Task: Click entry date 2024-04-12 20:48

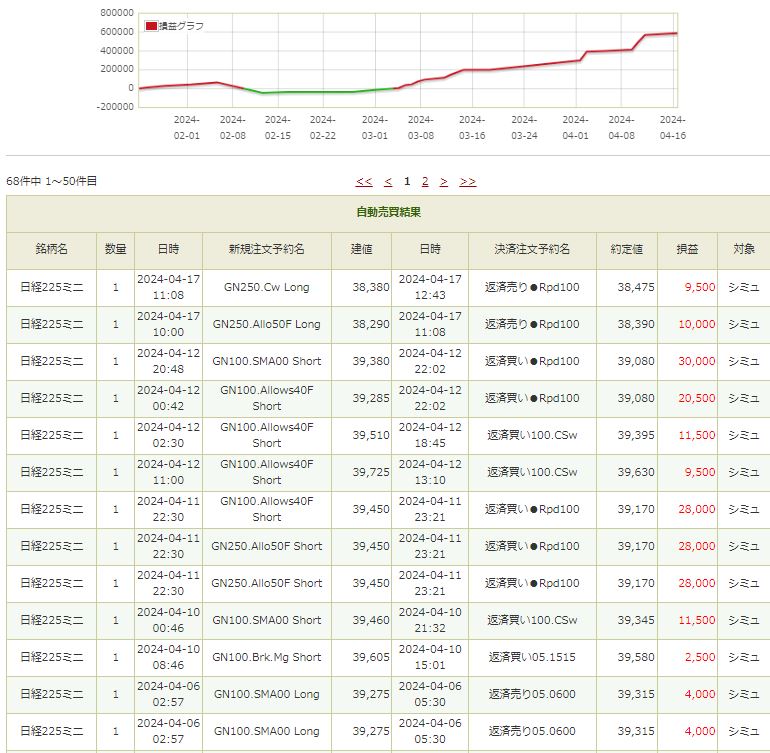Action: pyautogui.click(x=168, y=361)
